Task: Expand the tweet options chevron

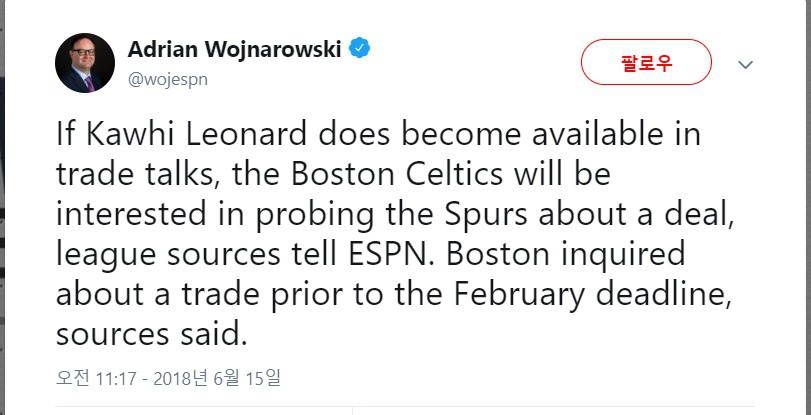Action: click(745, 65)
